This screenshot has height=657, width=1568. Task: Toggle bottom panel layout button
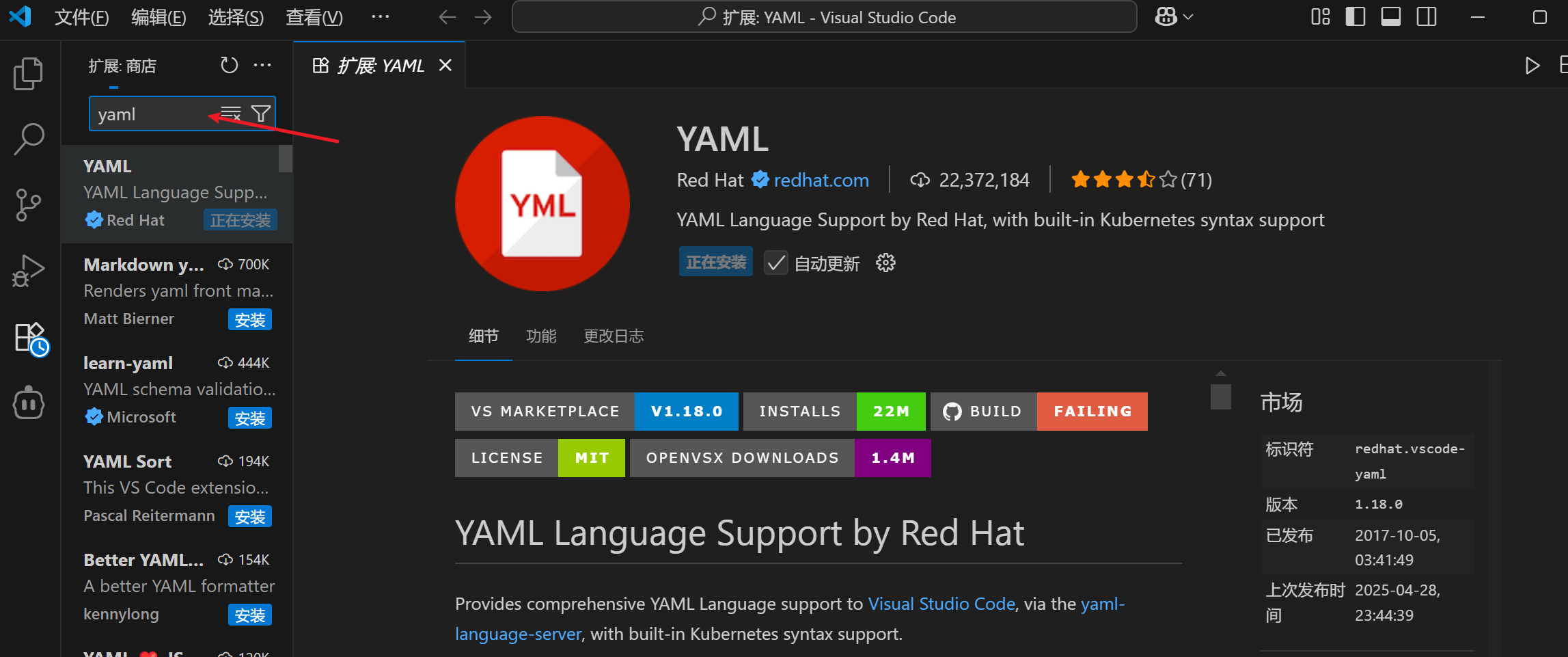coord(1391,17)
